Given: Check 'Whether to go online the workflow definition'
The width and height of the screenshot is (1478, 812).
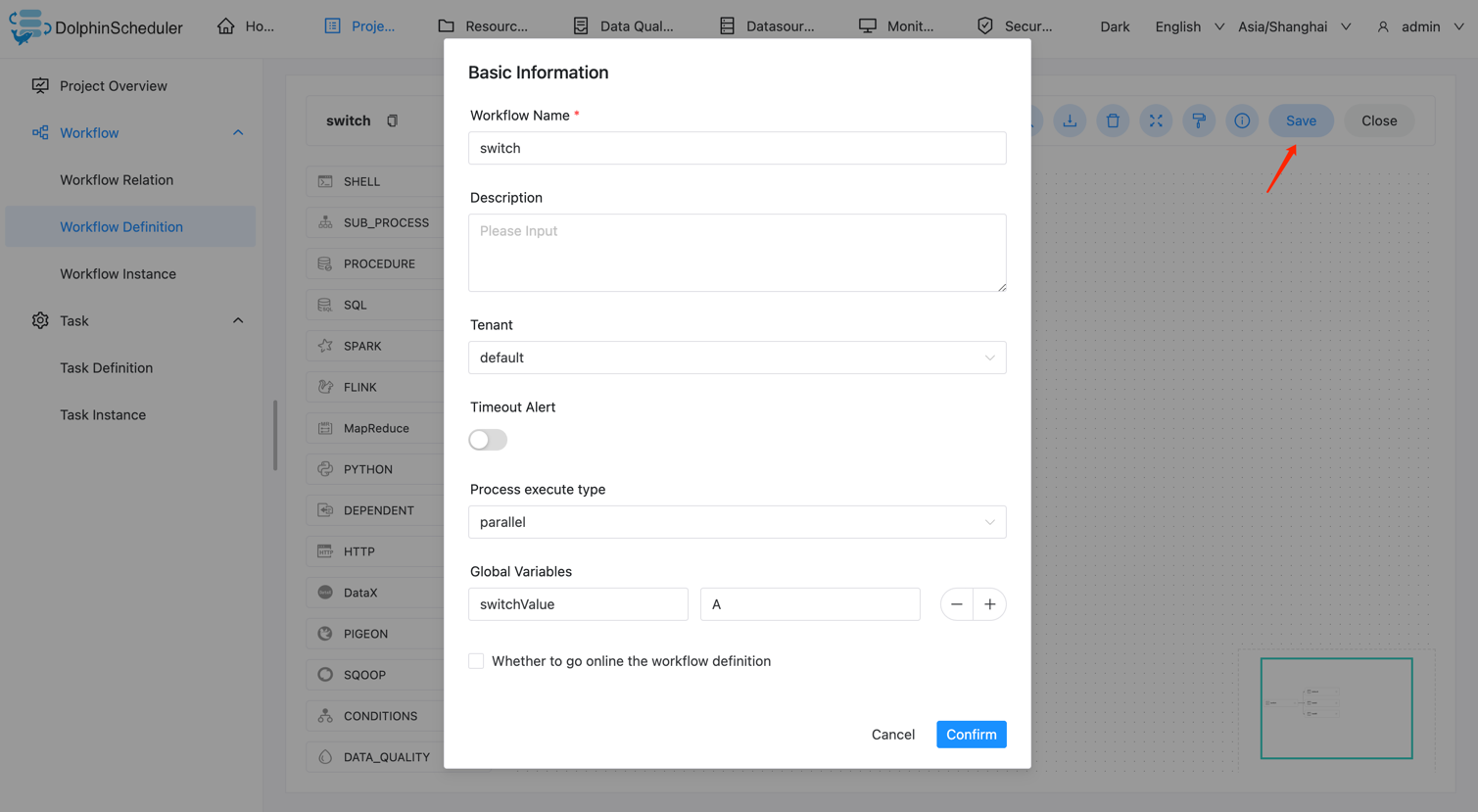Looking at the screenshot, I should click(x=476, y=661).
